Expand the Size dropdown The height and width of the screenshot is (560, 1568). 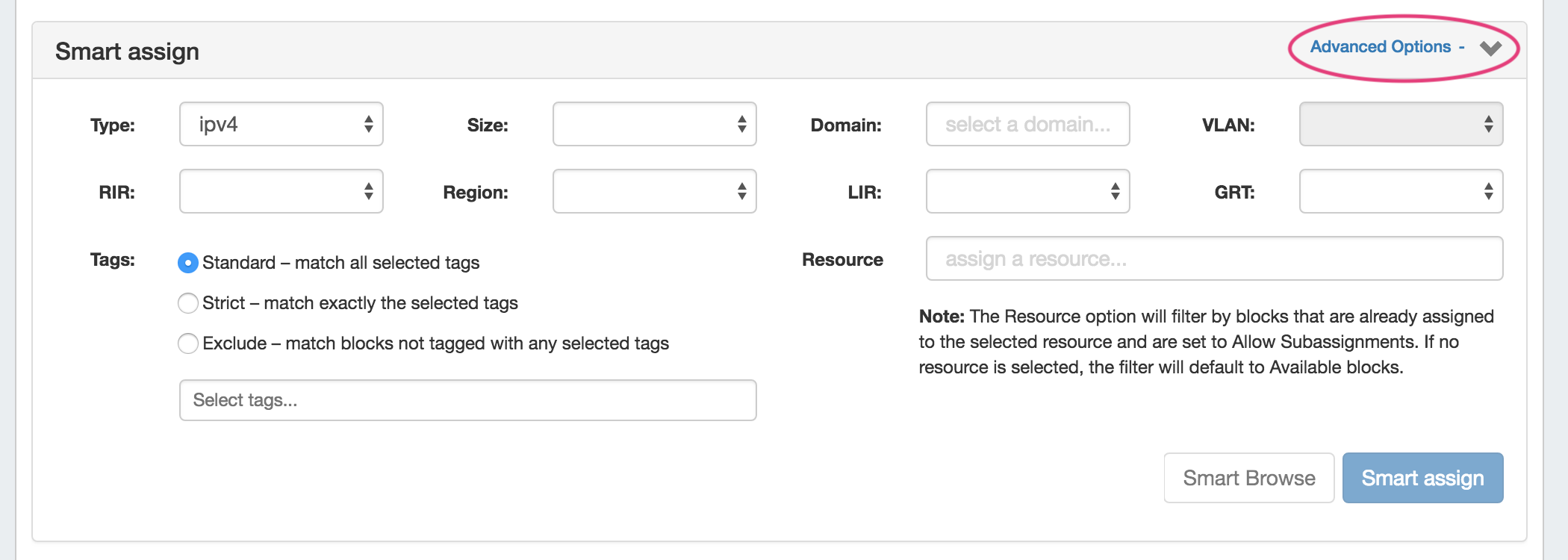[654, 124]
